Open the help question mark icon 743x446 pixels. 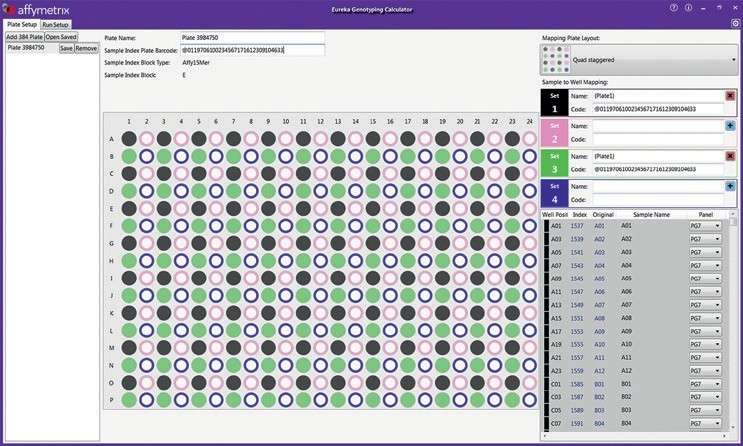674,8
